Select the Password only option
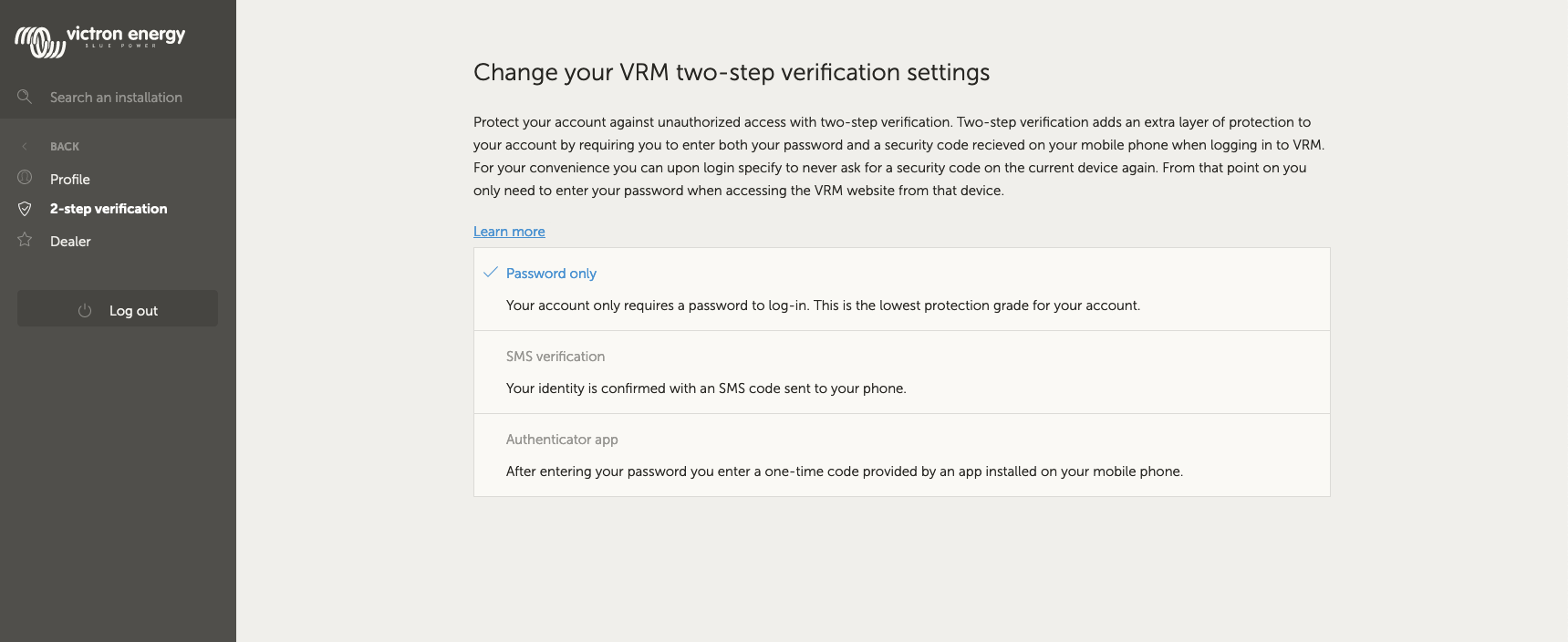This screenshot has height=642, width=1568. click(551, 274)
